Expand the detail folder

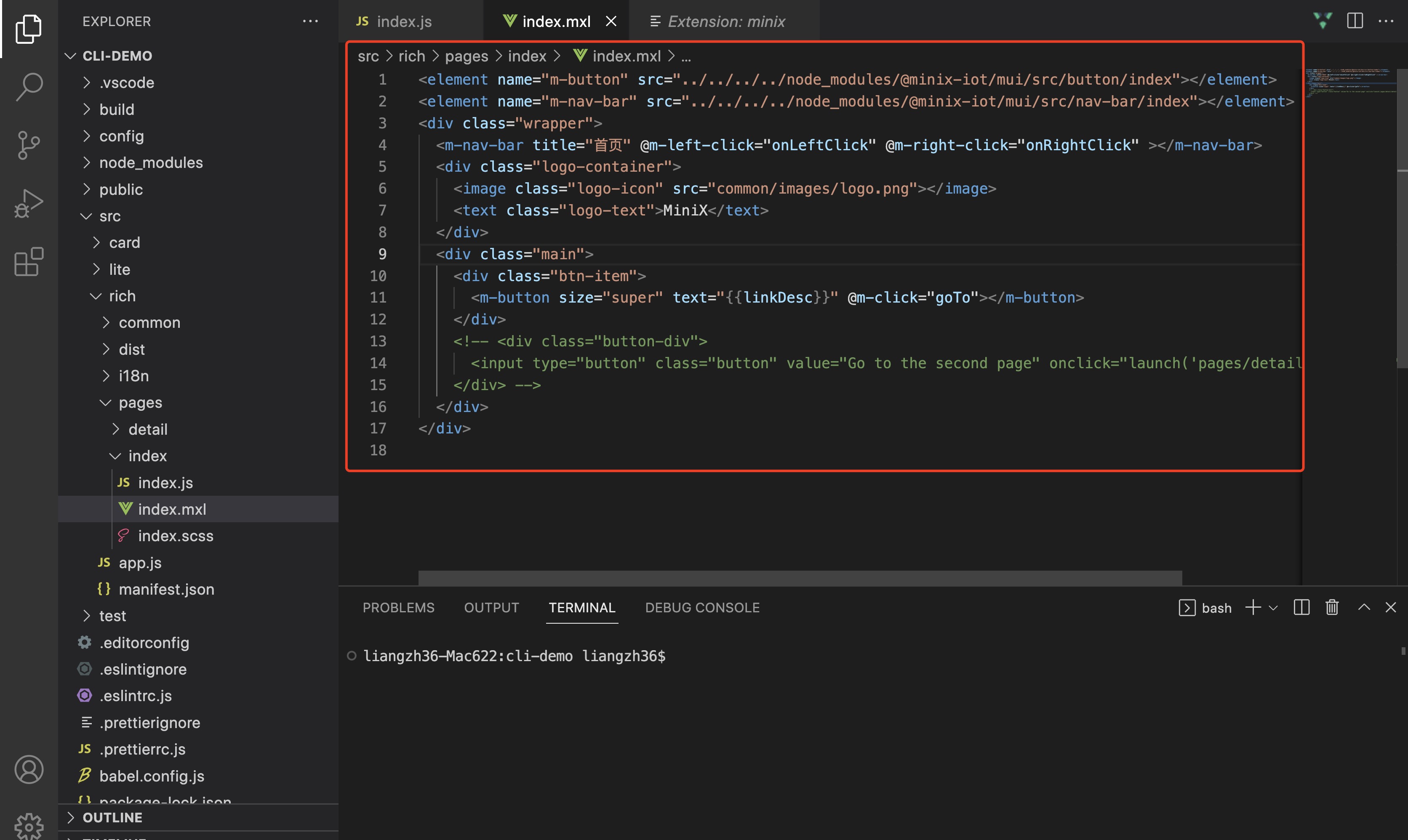click(198, 429)
